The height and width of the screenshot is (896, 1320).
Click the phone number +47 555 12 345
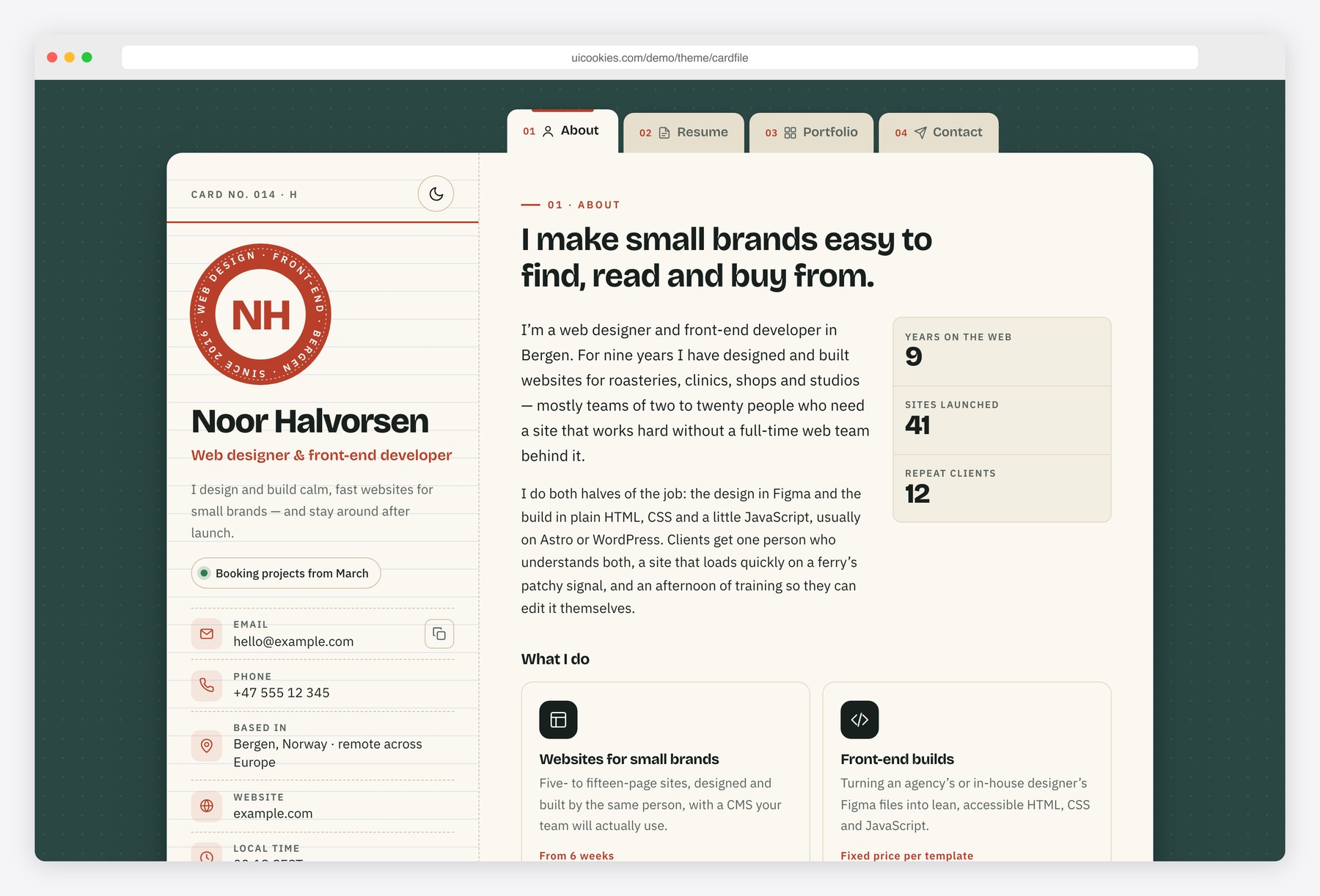pyautogui.click(x=282, y=693)
